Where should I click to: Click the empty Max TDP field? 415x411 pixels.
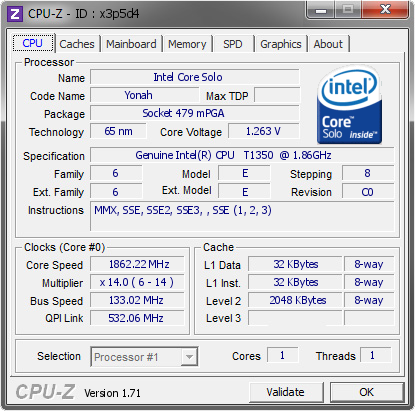[x=277, y=95]
